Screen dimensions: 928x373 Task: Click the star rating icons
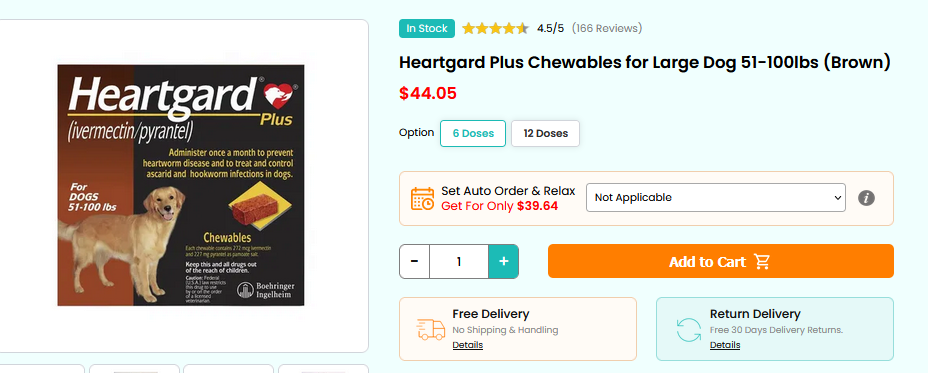(x=495, y=28)
